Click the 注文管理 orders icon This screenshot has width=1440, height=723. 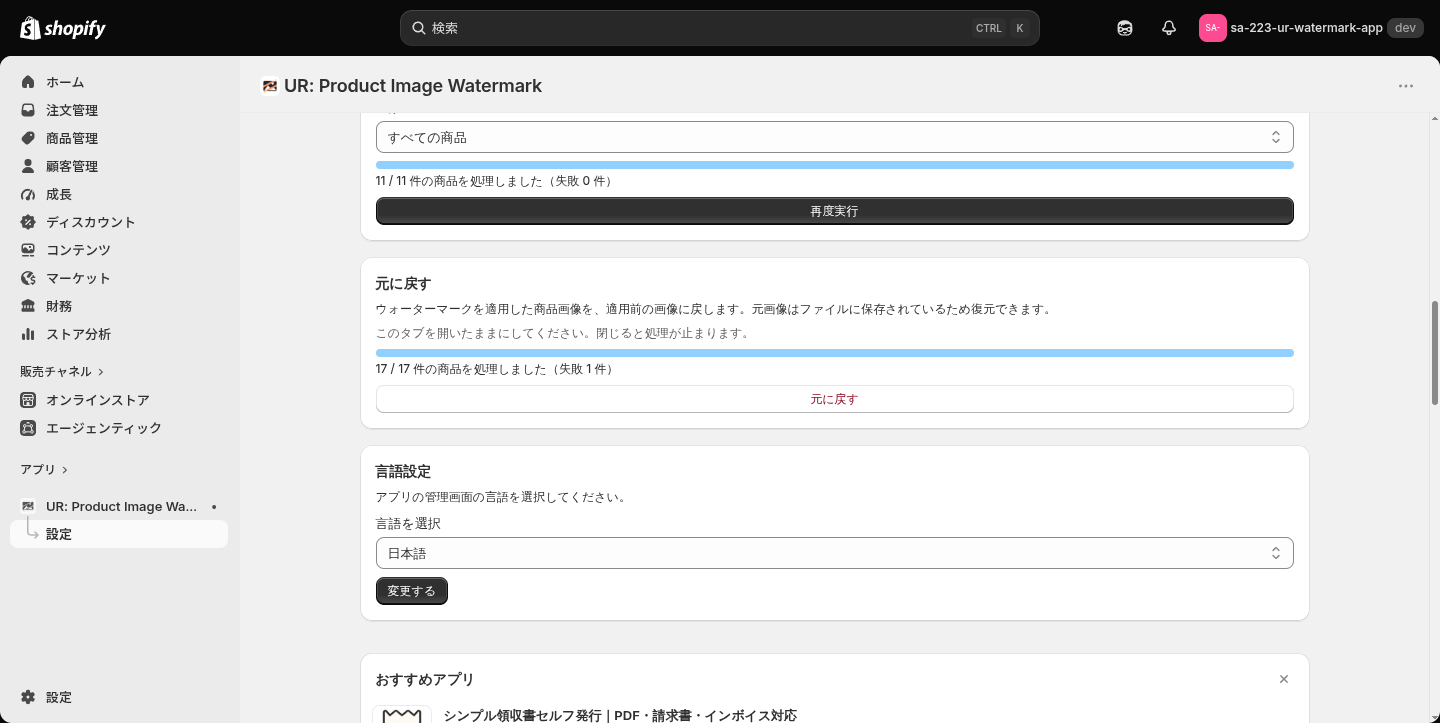pos(28,110)
